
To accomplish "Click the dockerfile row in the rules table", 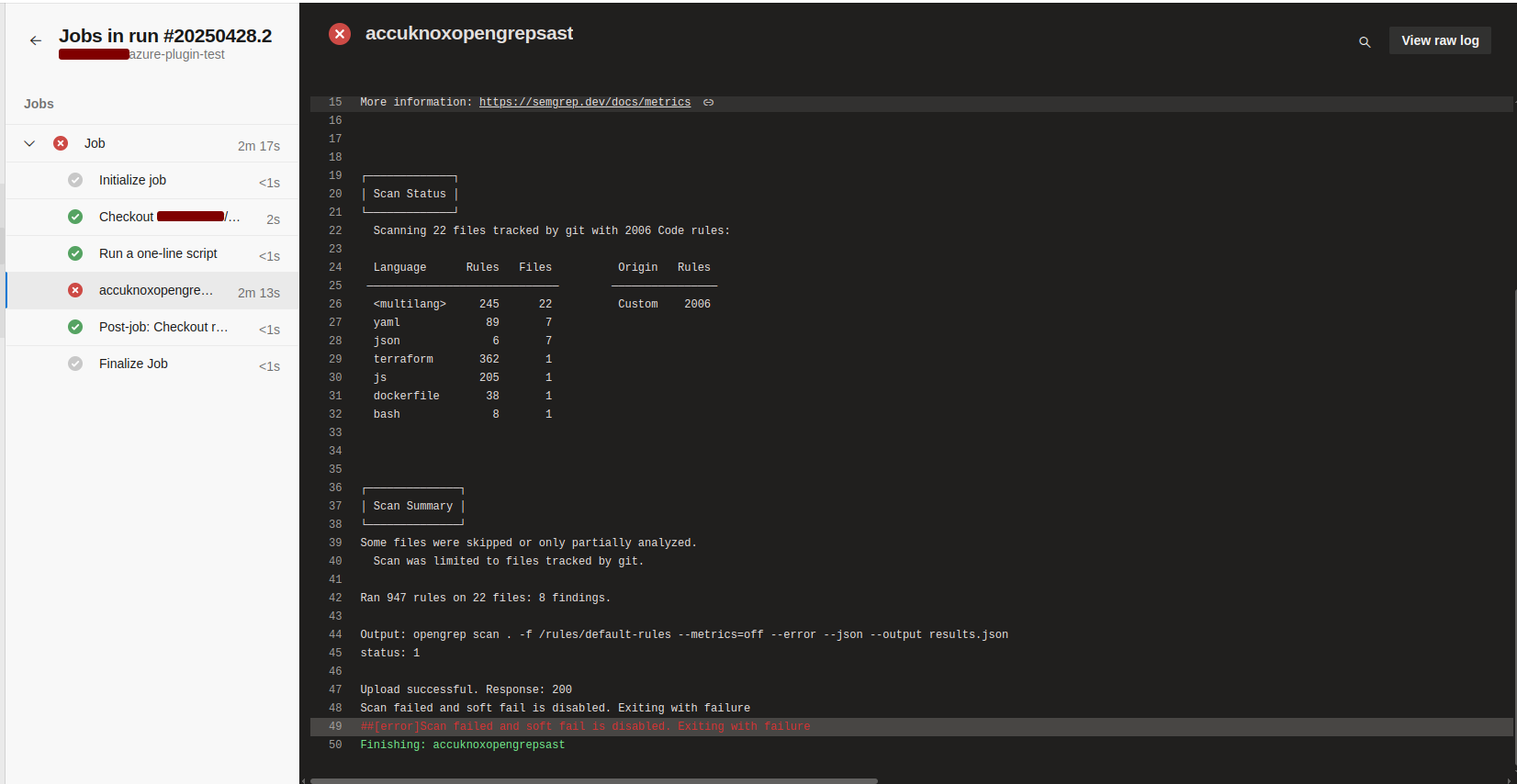I will pos(463,396).
